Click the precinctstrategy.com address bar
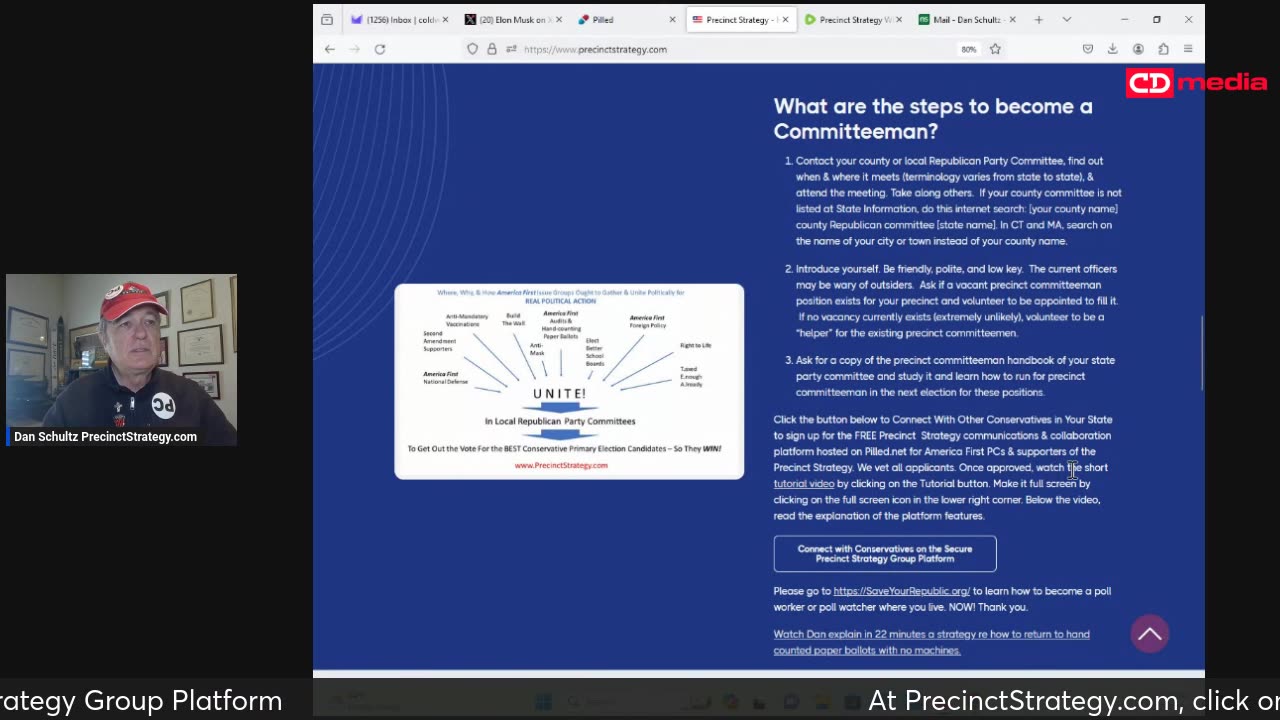 coord(735,49)
